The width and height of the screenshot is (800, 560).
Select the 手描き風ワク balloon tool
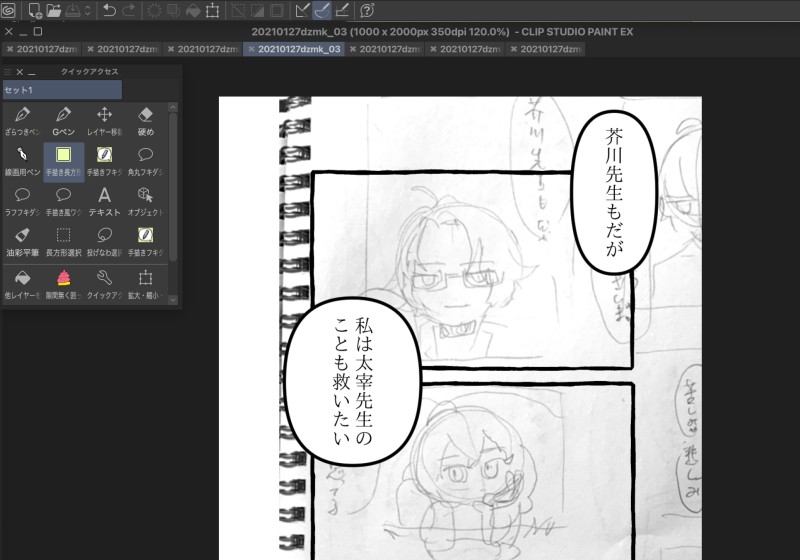pyautogui.click(x=63, y=202)
